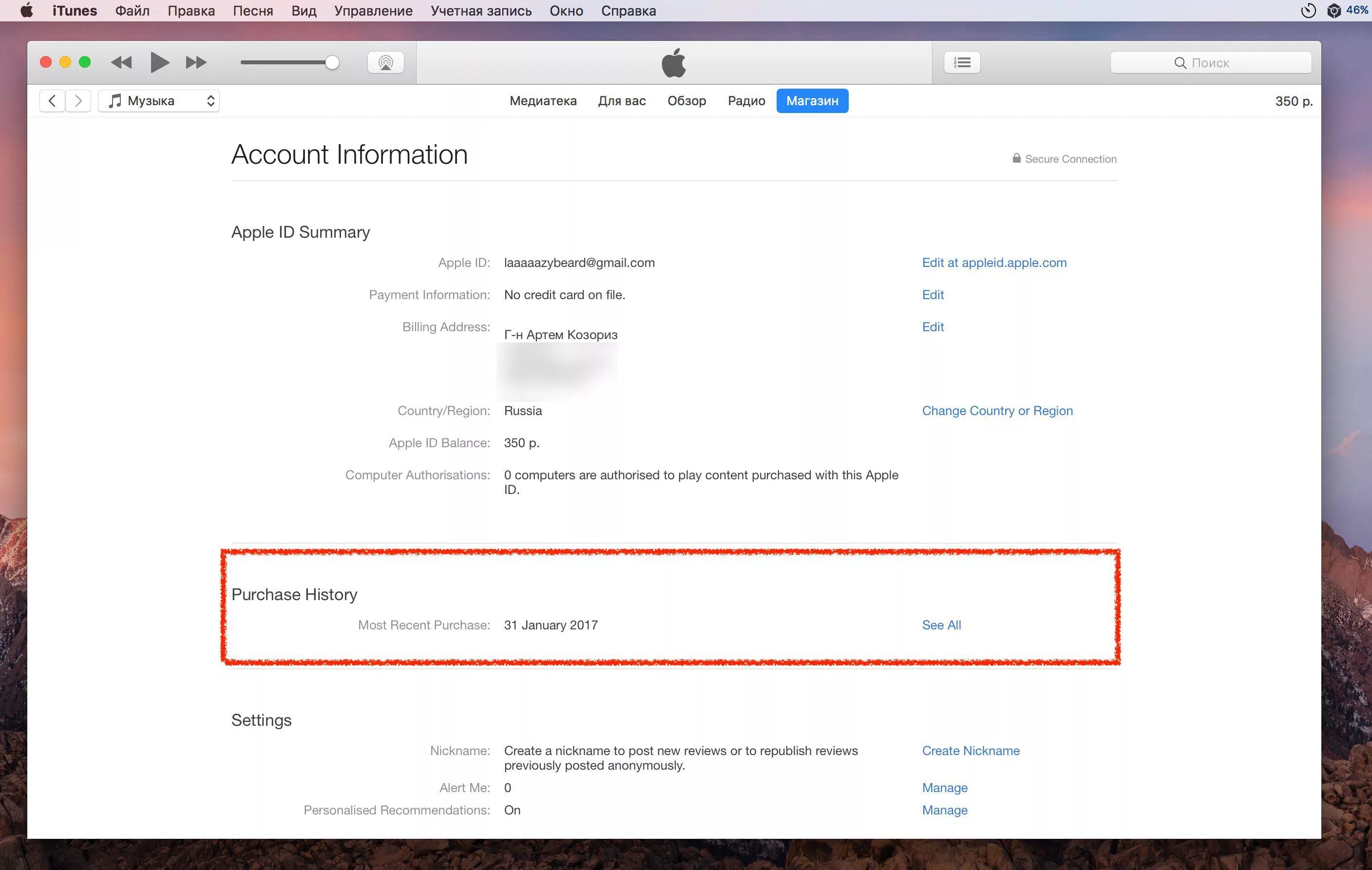This screenshot has height=870, width=1372.
Task: Click the Create Nickname link
Action: (x=971, y=750)
